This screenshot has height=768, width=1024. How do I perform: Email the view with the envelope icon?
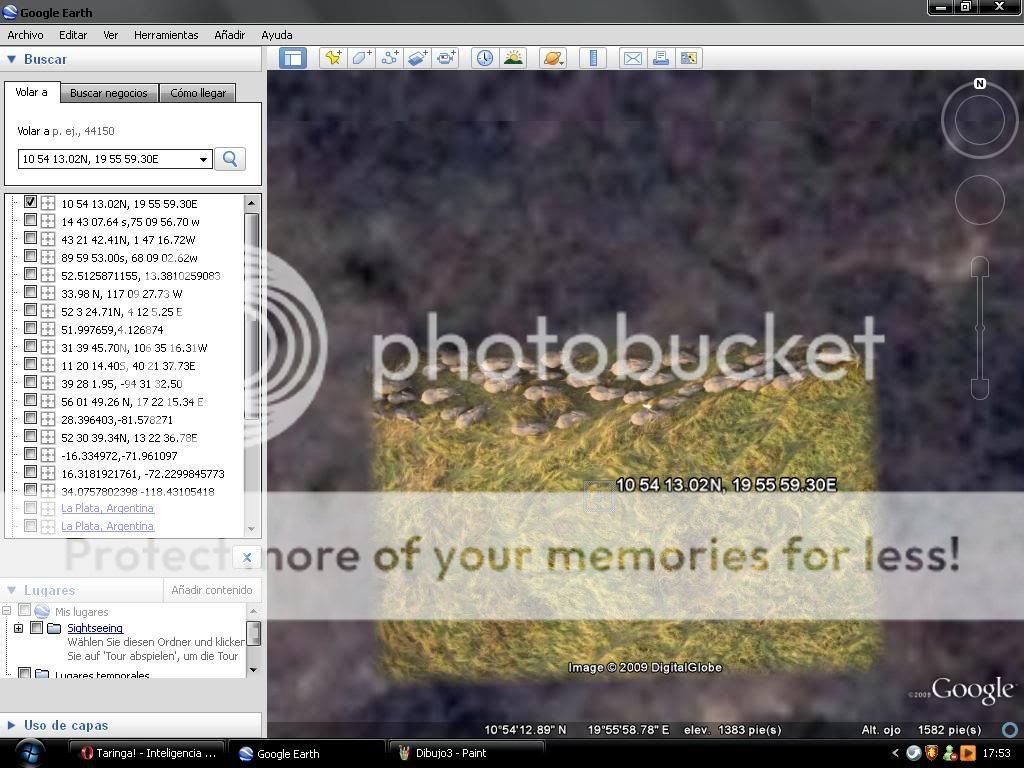pos(632,58)
